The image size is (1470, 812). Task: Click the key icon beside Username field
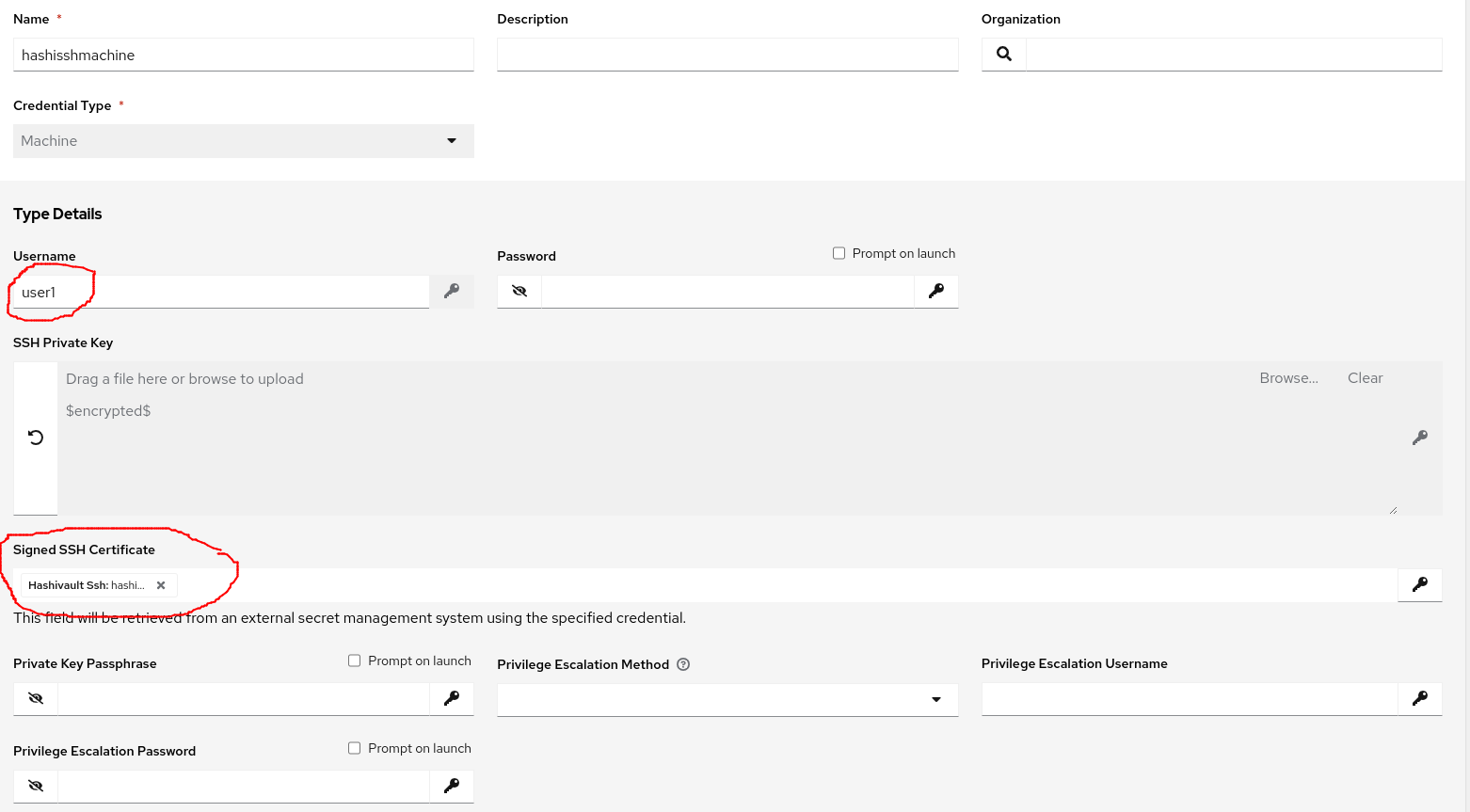pyautogui.click(x=452, y=292)
